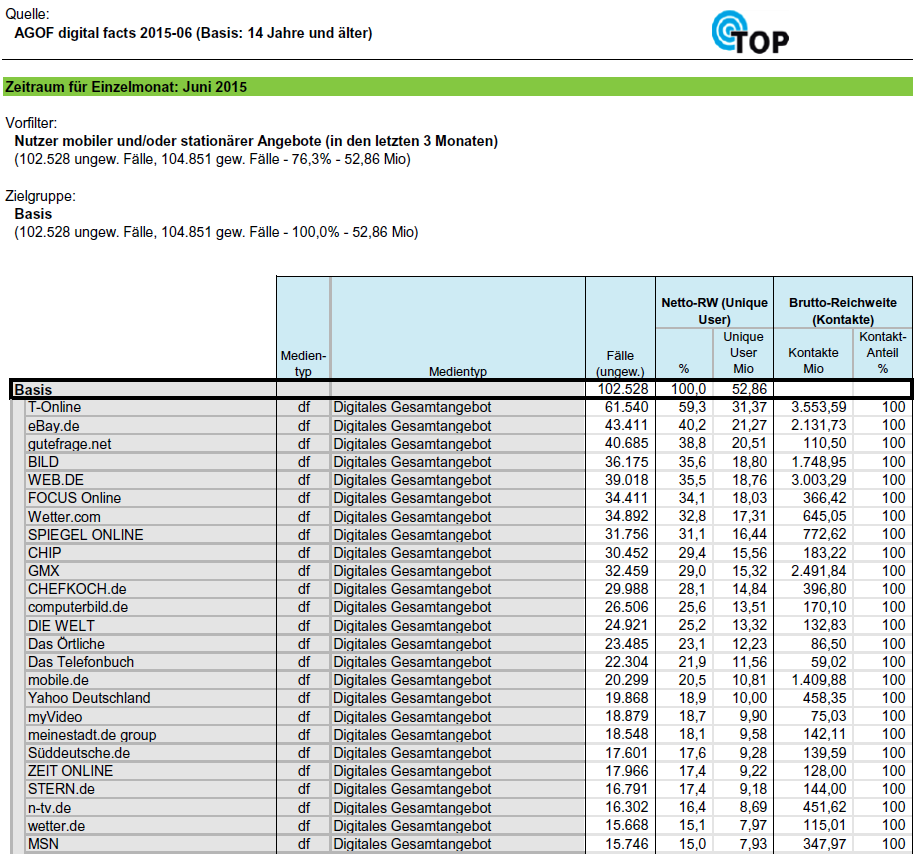This screenshot has height=854, width=915.
Task: Click T-Online contacts value 3.553,59
Action: coord(819,407)
